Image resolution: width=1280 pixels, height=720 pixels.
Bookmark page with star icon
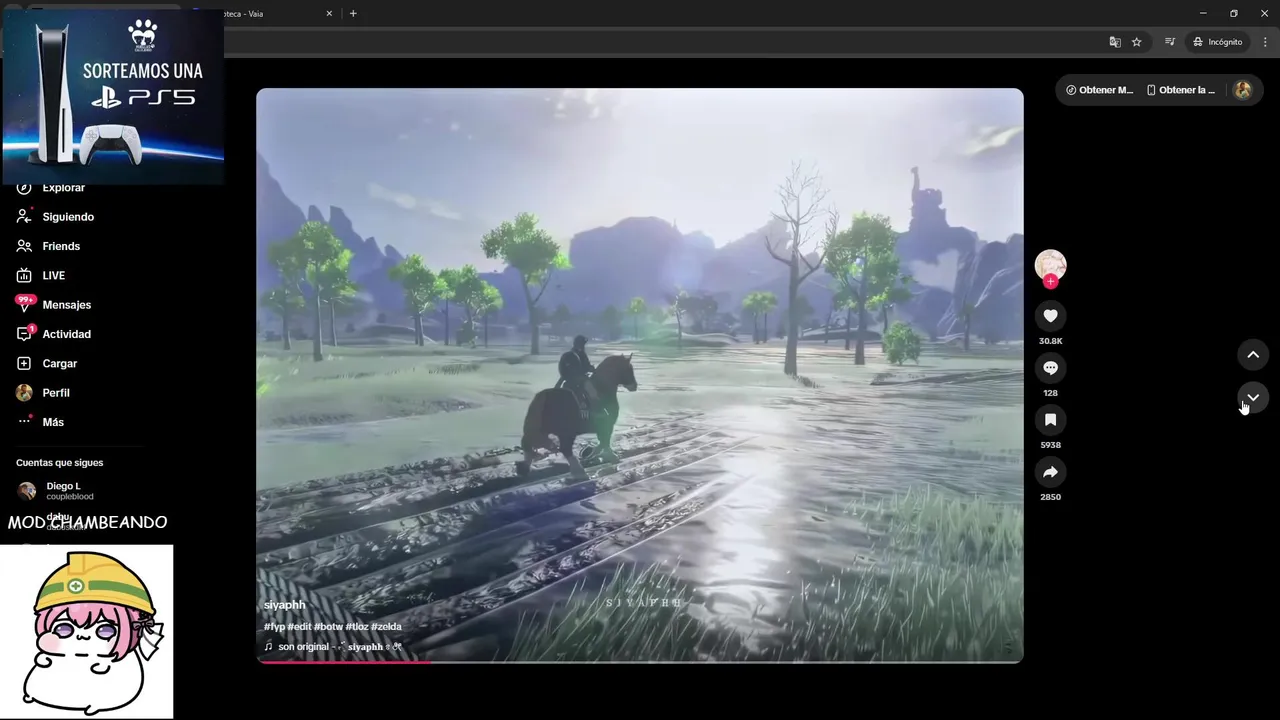point(1137,42)
